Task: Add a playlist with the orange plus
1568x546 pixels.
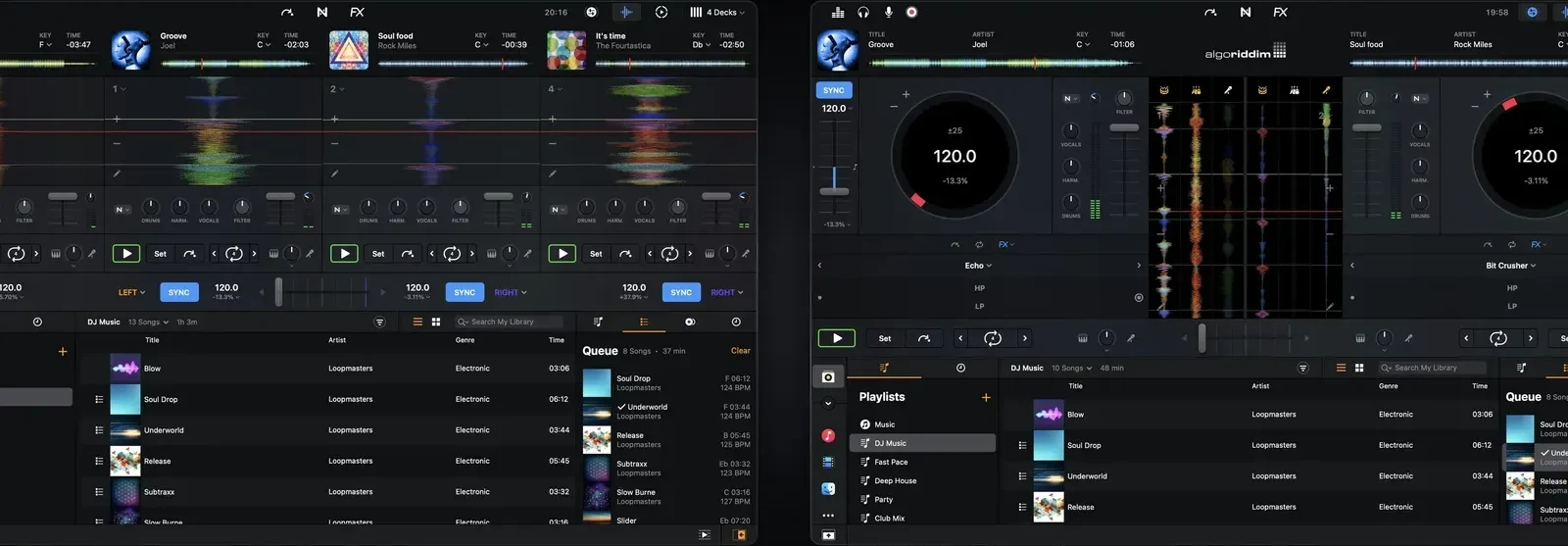Action: coord(986,397)
